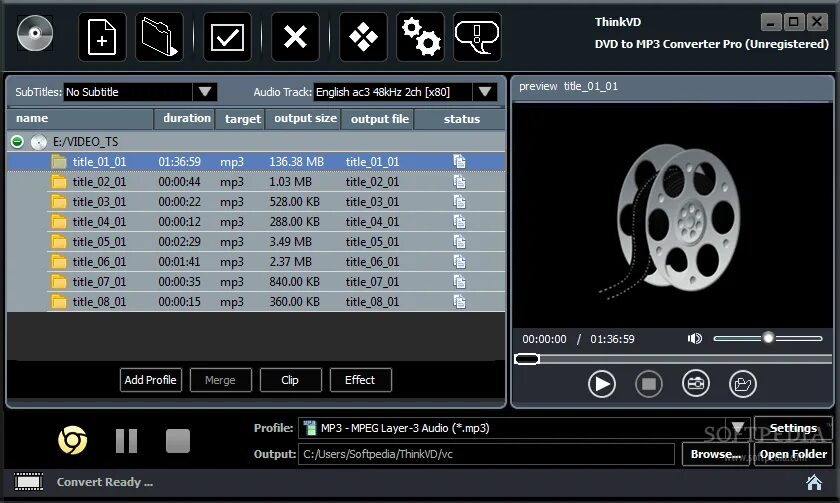Image resolution: width=840 pixels, height=503 pixels.
Task: Click the Output path input field
Action: click(486, 454)
